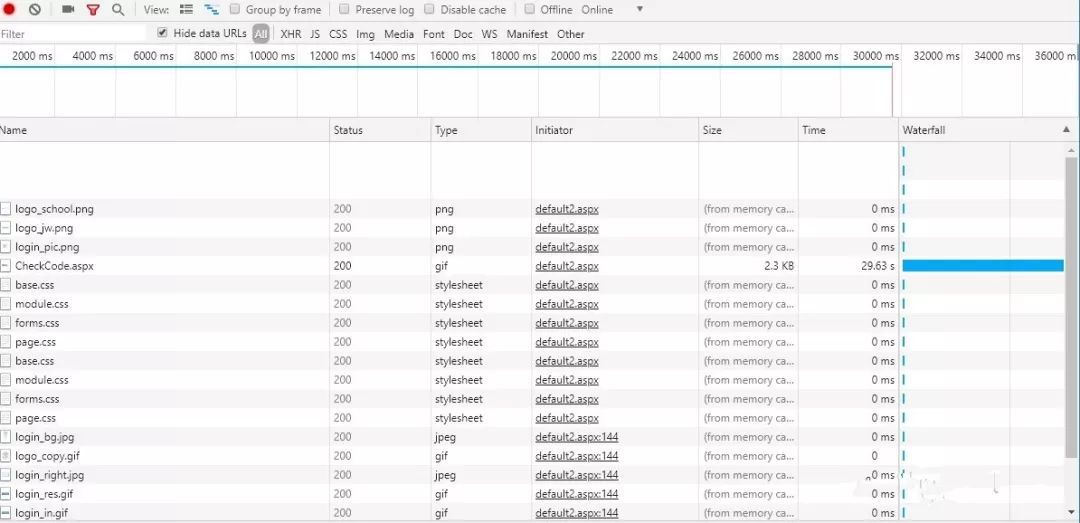
Task: Clear the network log with the clear icon
Action: click(35, 9)
